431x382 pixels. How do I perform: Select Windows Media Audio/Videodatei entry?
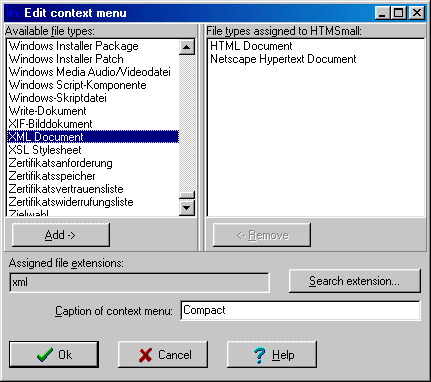coord(93,72)
